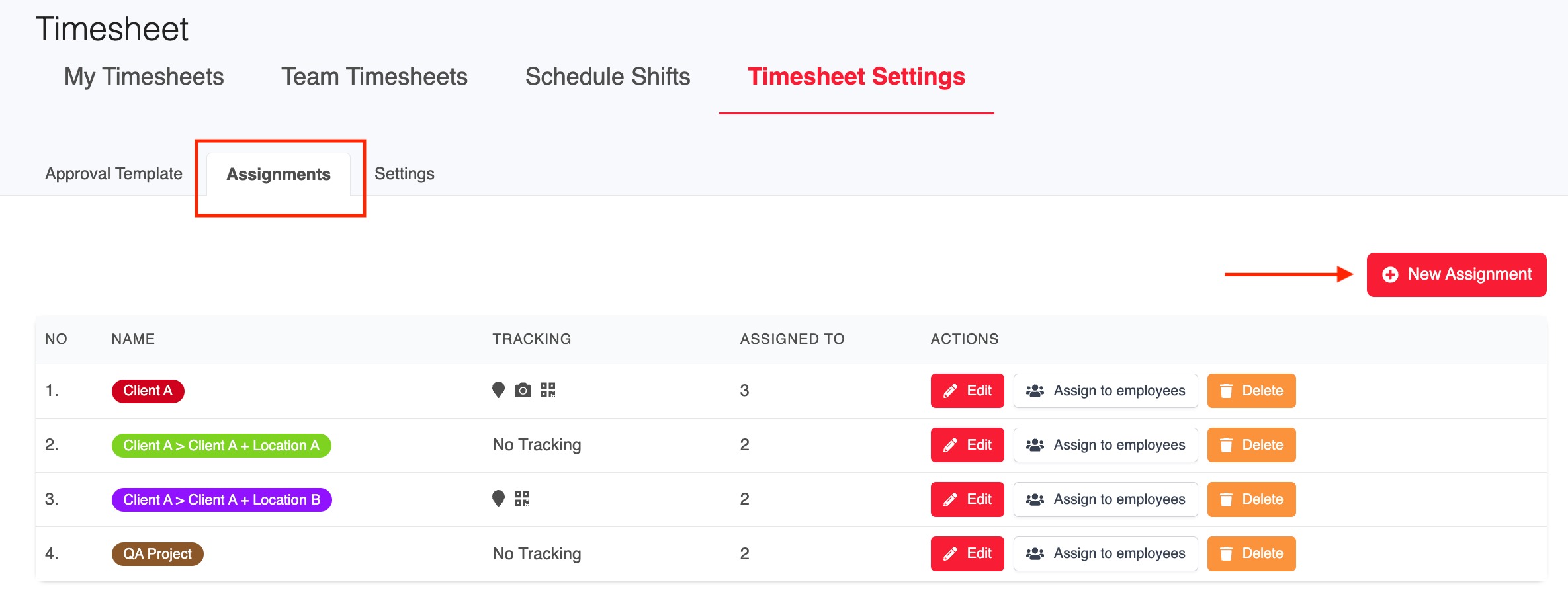The image size is (1568, 607).
Task: Click the location pin icon for Location B row
Action: pyautogui.click(x=498, y=499)
